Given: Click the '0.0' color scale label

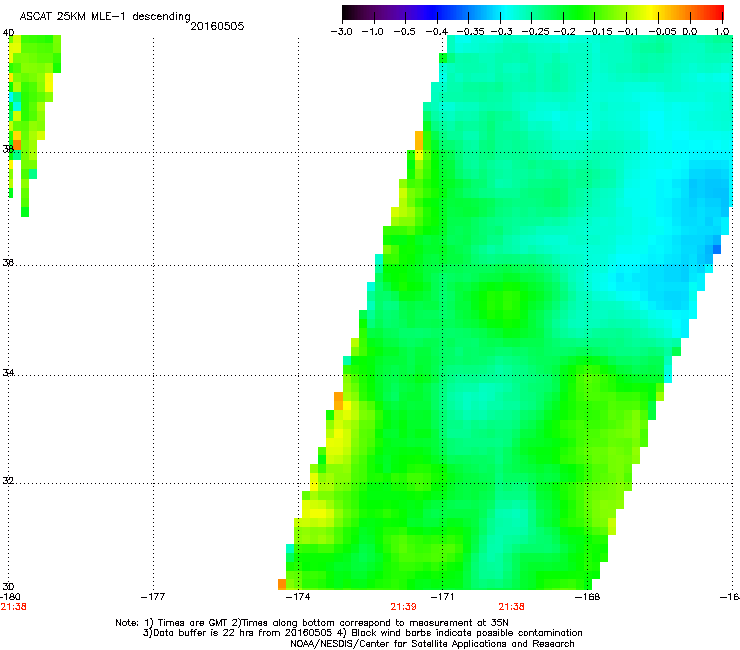Looking at the screenshot, I should point(690,32).
